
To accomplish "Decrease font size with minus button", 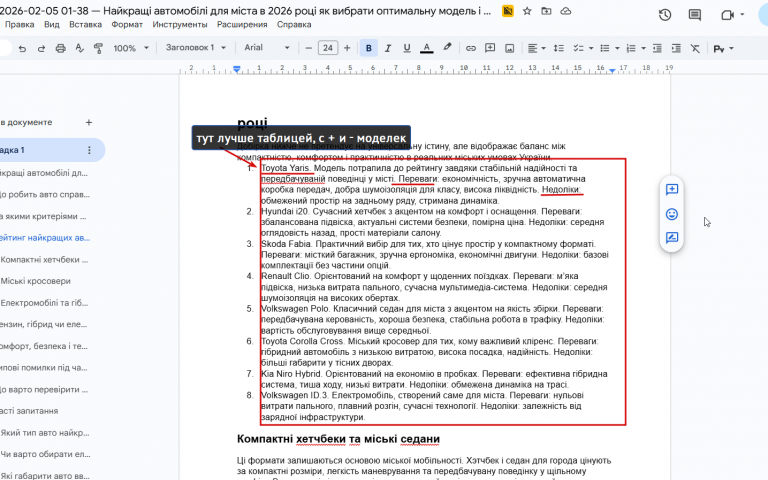I will coord(309,48).
